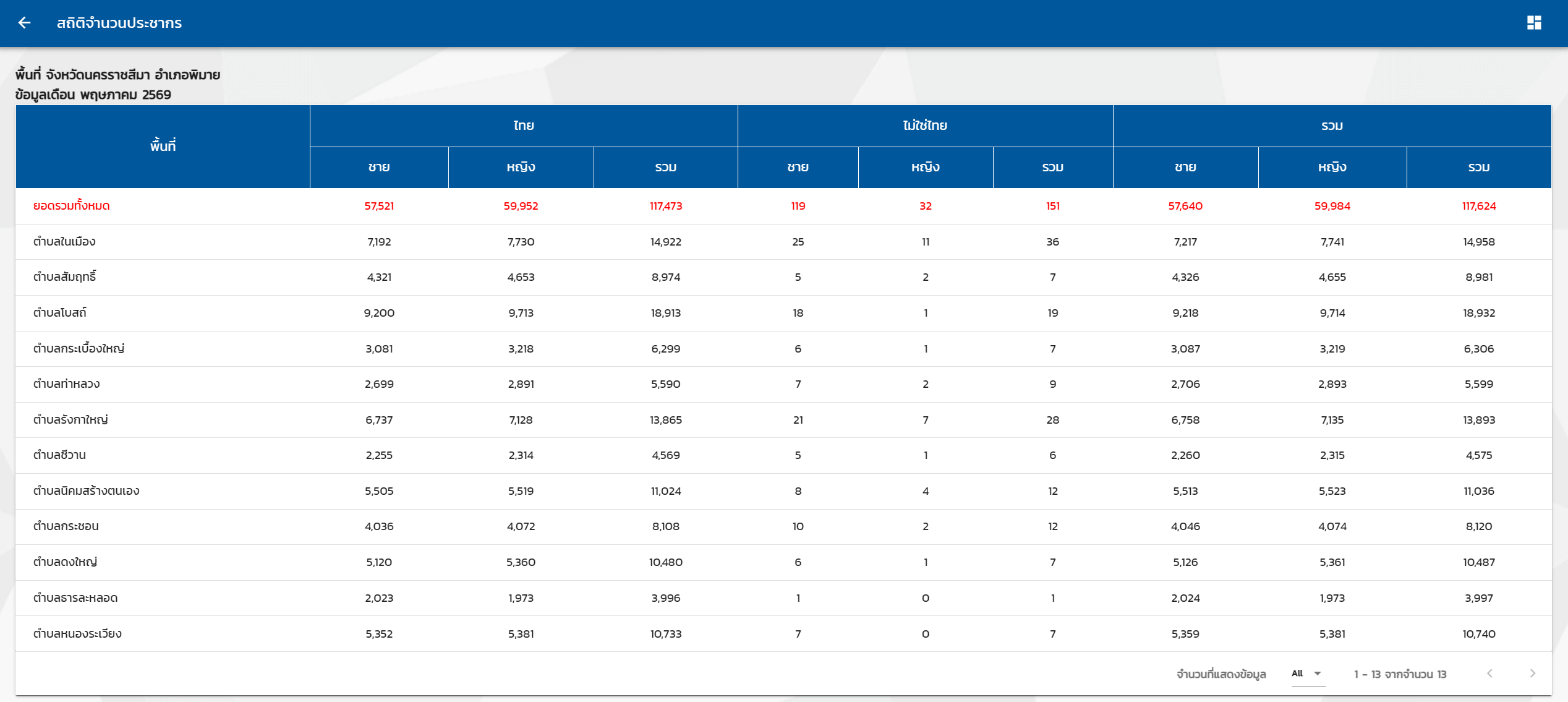Select the ตำบลกระเบื้องใหญ่ row

pyautogui.click(x=783, y=349)
